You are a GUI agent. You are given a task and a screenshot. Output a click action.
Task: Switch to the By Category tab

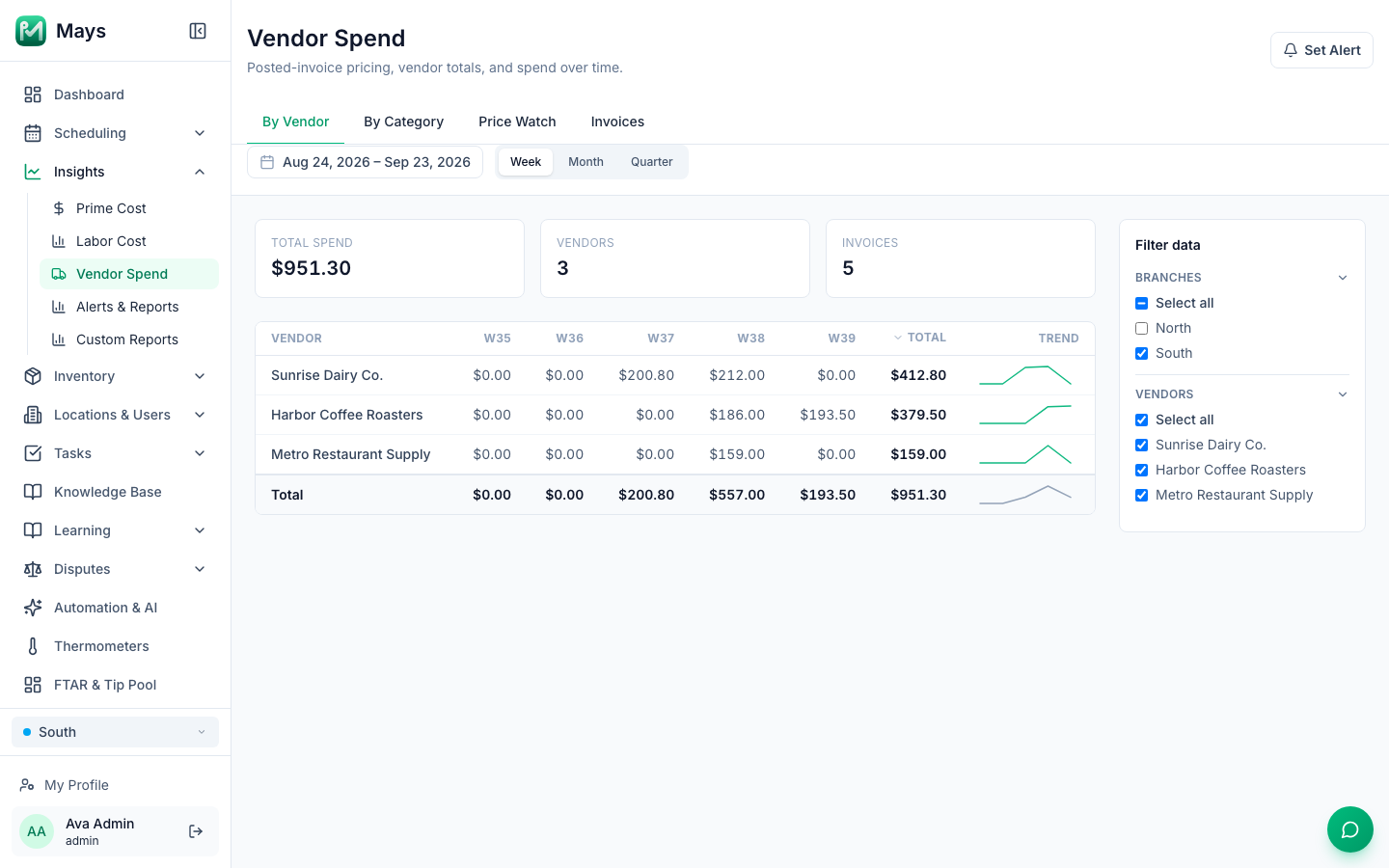pos(403,122)
